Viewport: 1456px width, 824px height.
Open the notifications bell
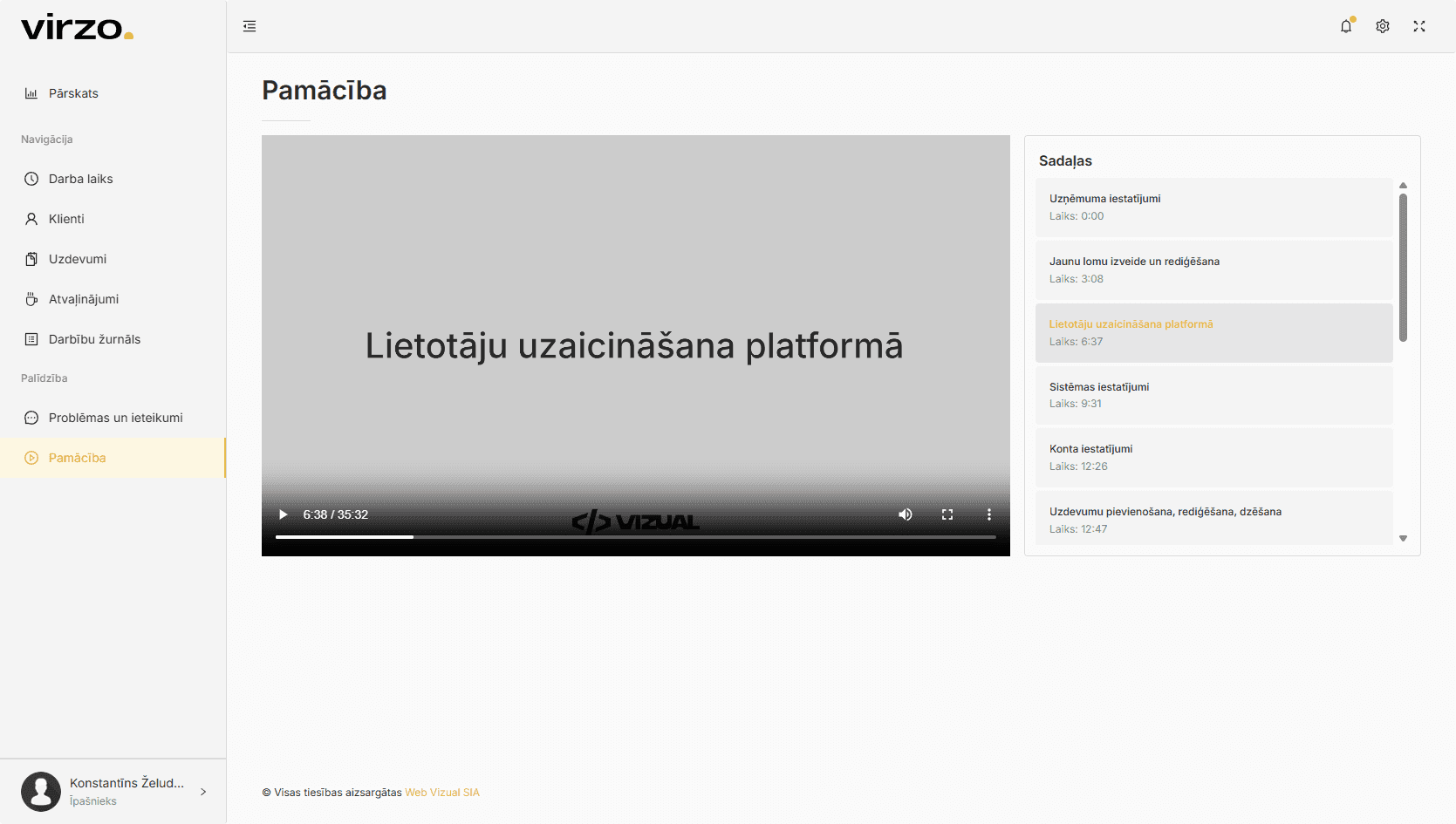click(1346, 26)
